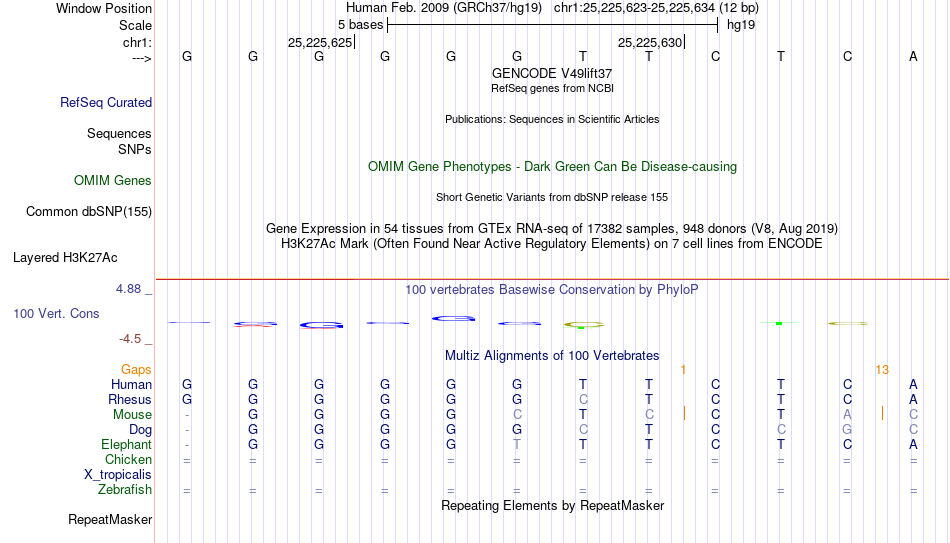Click the A base in the Human alignment row
This screenshot has height=543, width=950.
(913, 385)
